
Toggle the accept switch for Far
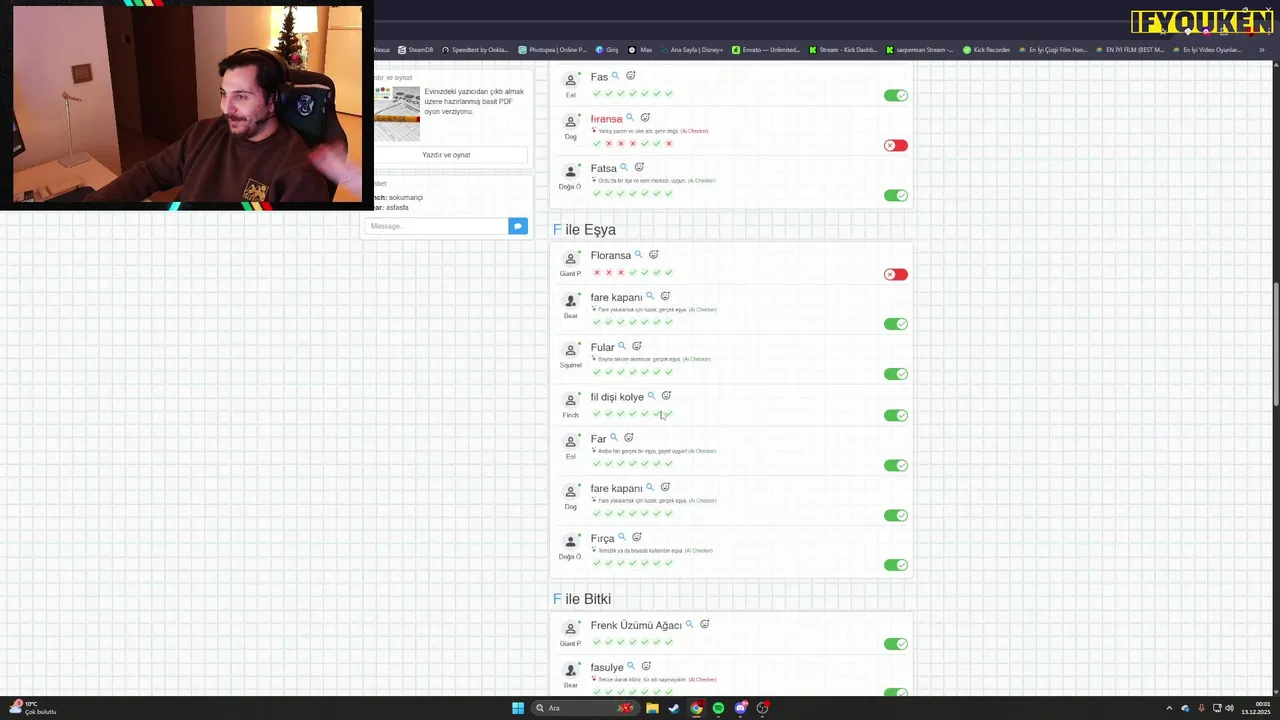tap(896, 465)
